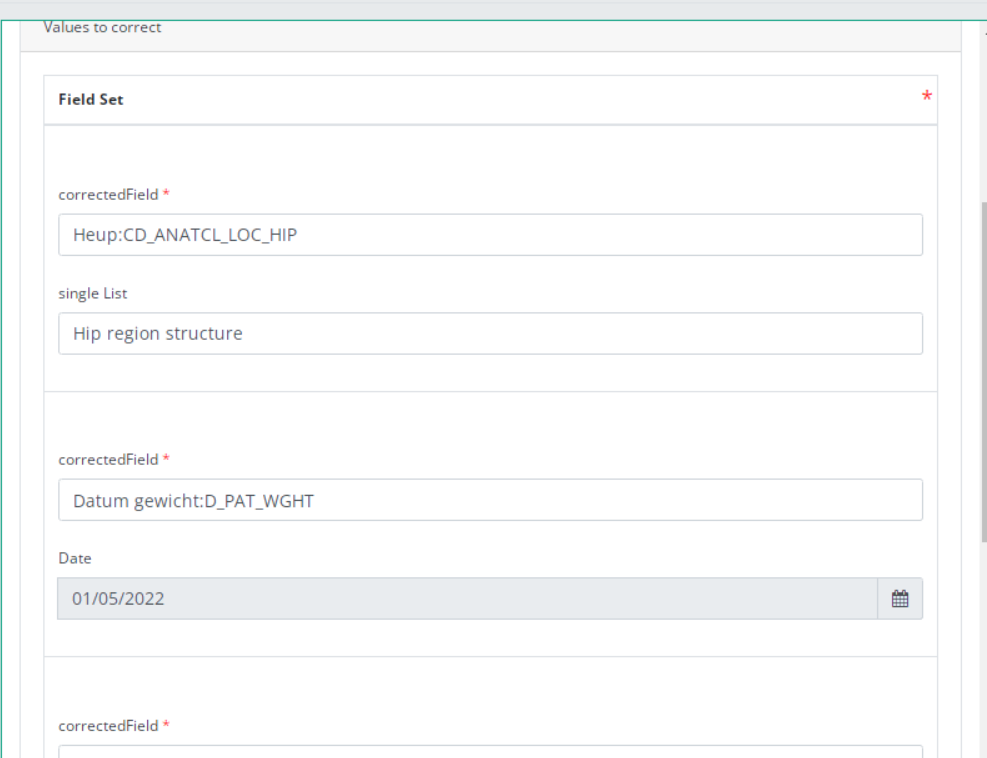
Task: Click the asterisk next to first correctedField label
Action: pyautogui.click(x=166, y=194)
